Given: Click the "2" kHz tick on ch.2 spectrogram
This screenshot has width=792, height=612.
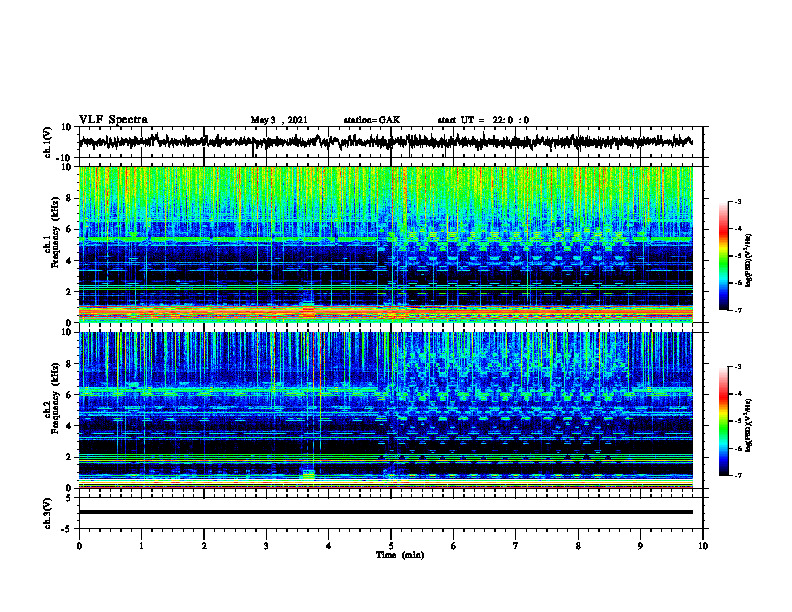Looking at the screenshot, I should 69,457.
